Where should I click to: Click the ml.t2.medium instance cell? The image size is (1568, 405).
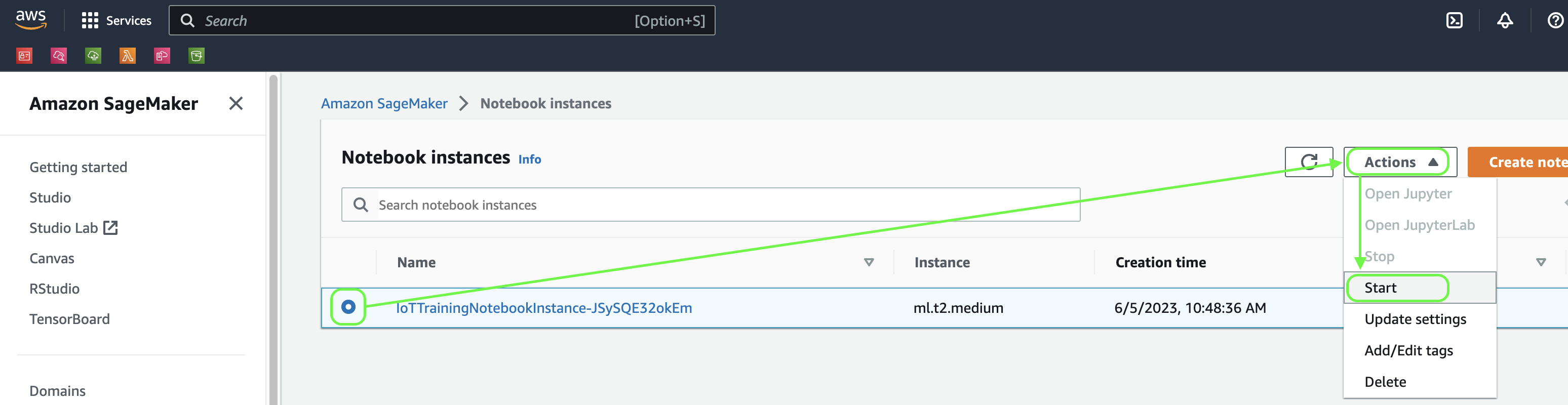pos(958,308)
